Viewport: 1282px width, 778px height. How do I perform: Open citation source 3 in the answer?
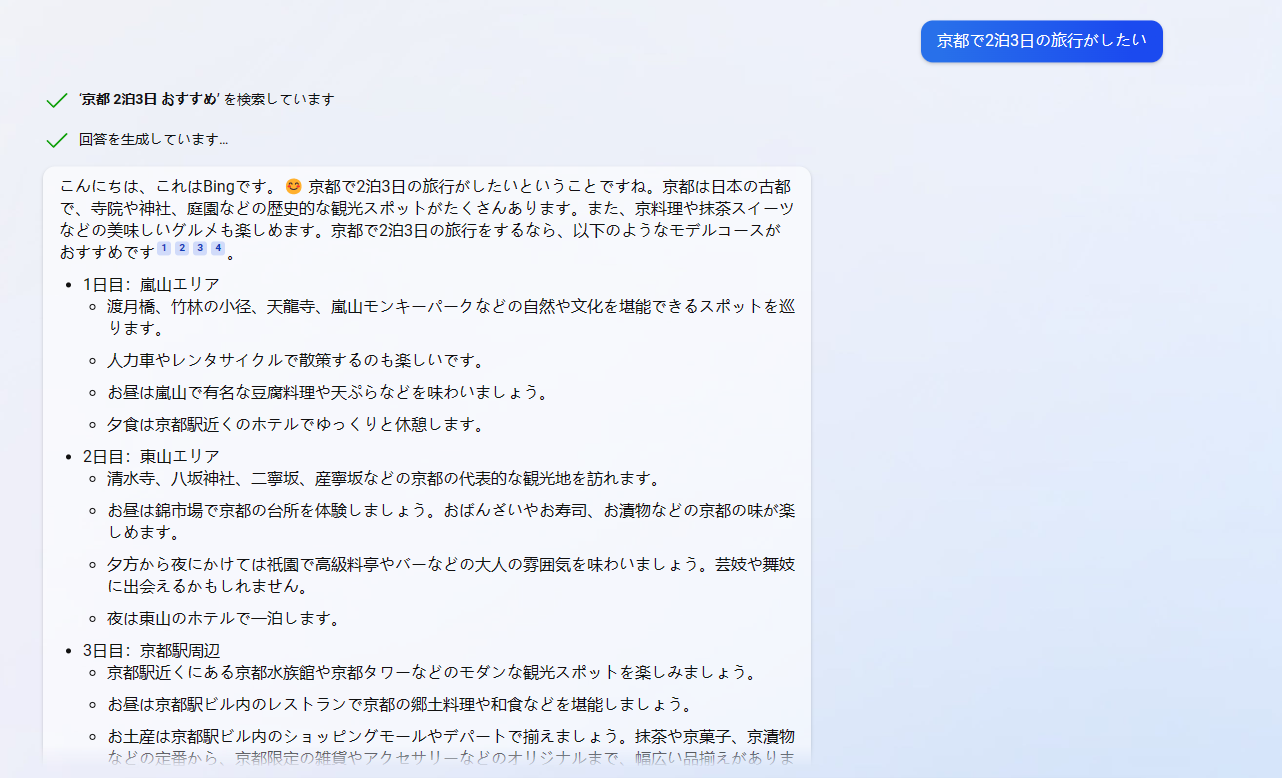[x=200, y=248]
